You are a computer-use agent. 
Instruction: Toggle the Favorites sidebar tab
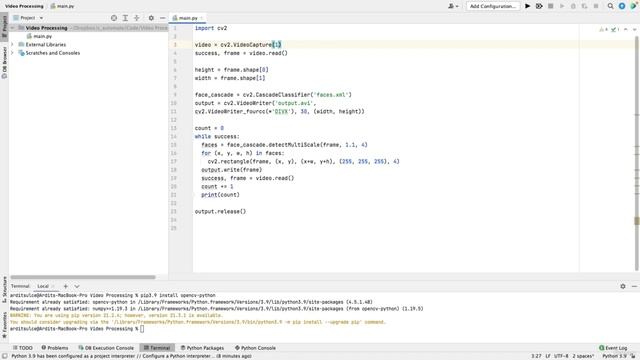coord(4,325)
